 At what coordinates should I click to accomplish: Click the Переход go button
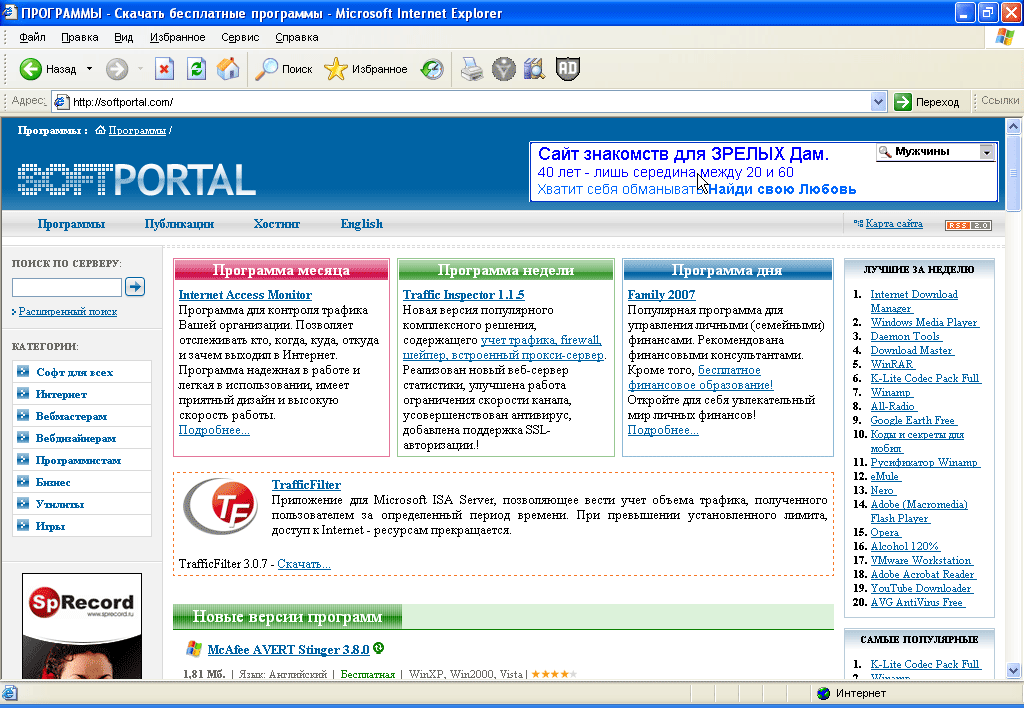[x=927, y=102]
